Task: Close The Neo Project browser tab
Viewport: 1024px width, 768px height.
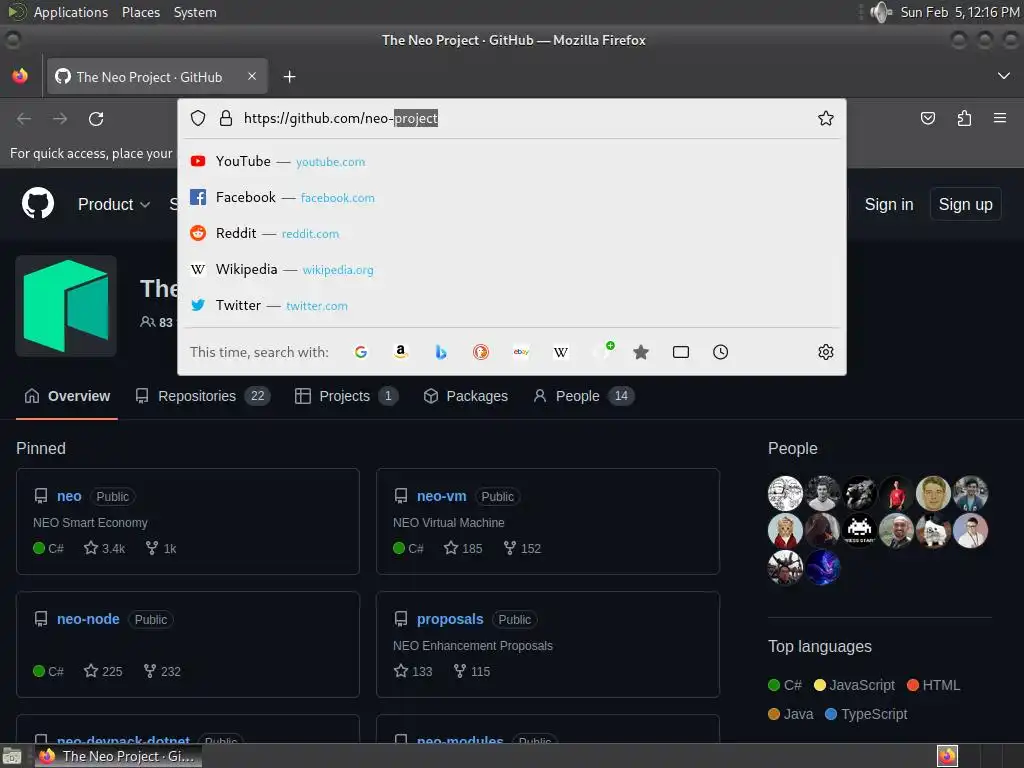Action: [252, 76]
